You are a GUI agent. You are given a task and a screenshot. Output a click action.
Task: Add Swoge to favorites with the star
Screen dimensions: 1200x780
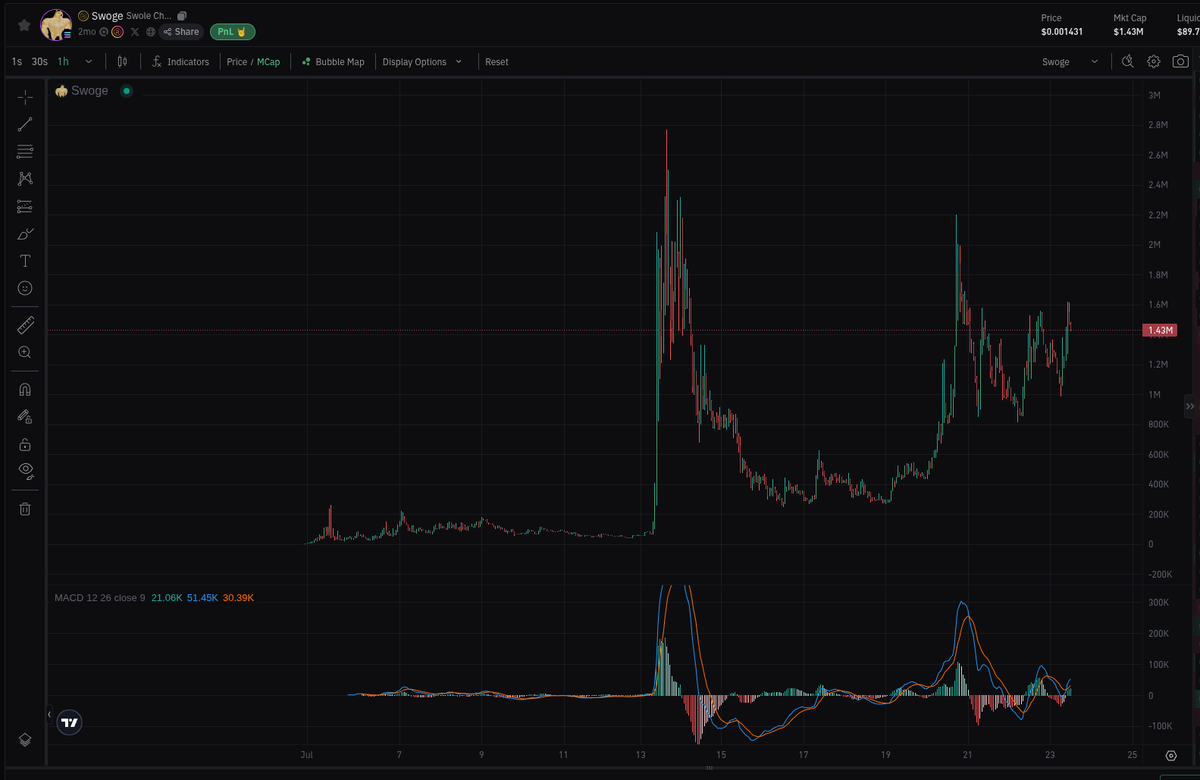click(24, 25)
